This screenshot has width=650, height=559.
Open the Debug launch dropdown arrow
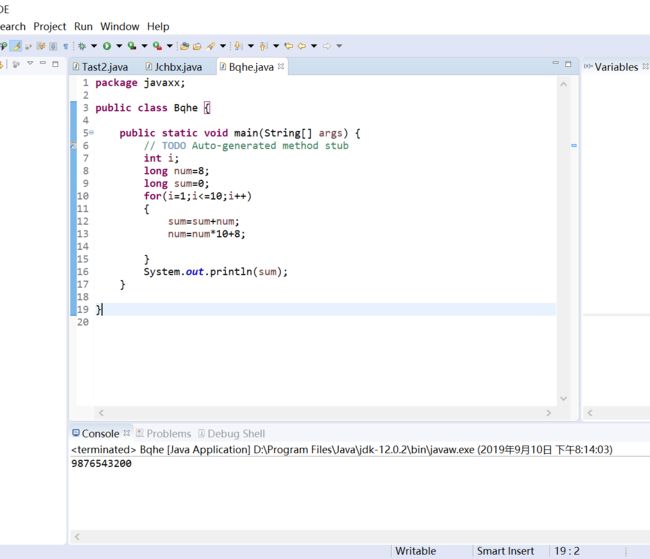pyautogui.click(x=94, y=46)
